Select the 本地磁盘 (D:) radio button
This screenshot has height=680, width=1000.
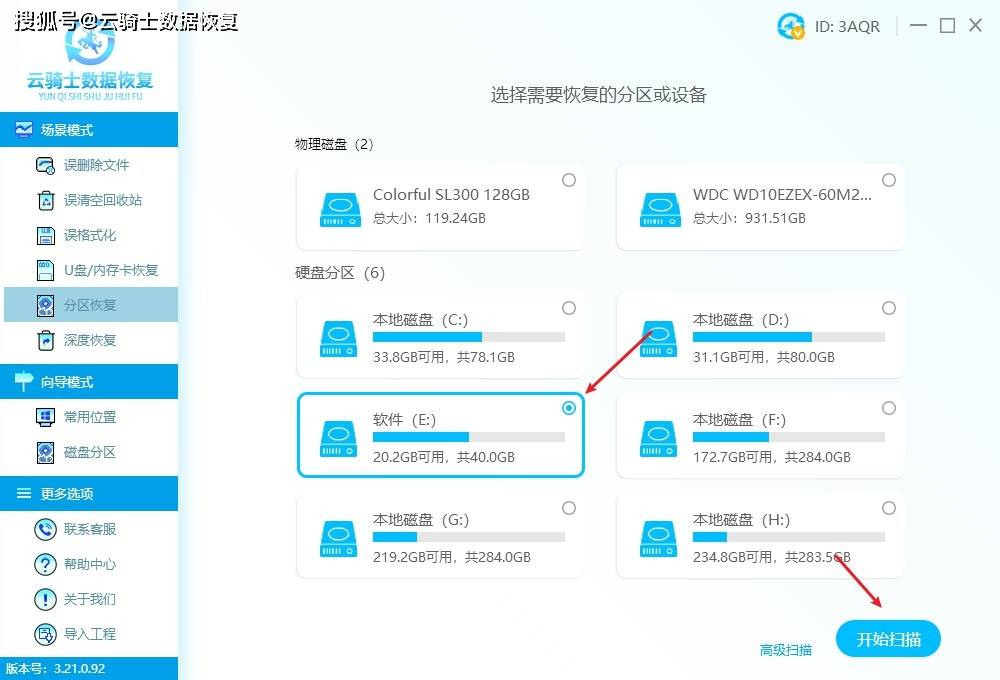888,308
